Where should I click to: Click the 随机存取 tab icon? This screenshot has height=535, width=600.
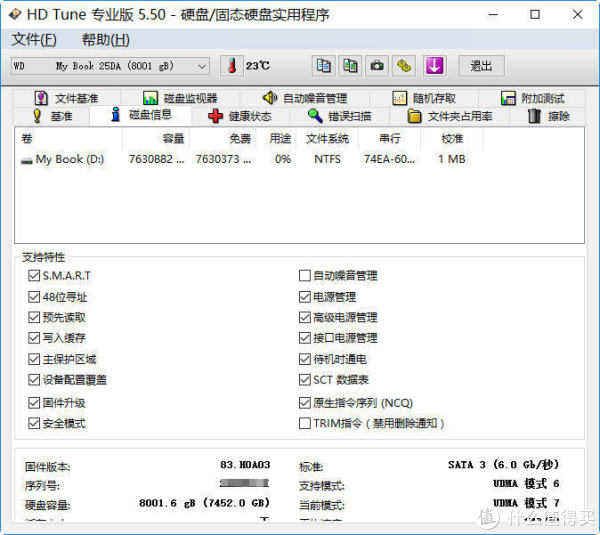tap(399, 98)
